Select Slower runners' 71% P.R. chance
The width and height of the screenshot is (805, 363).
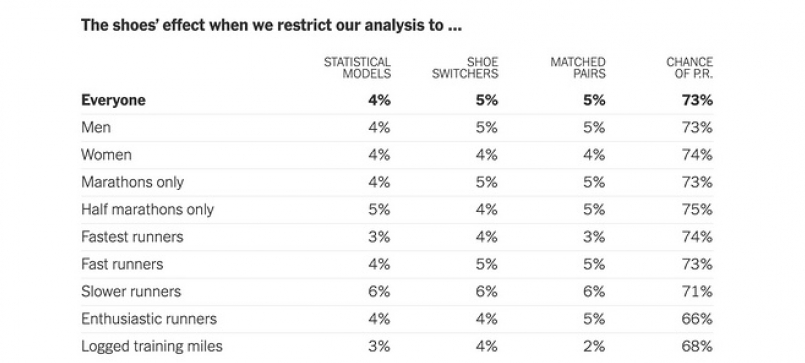pyautogui.click(x=697, y=292)
